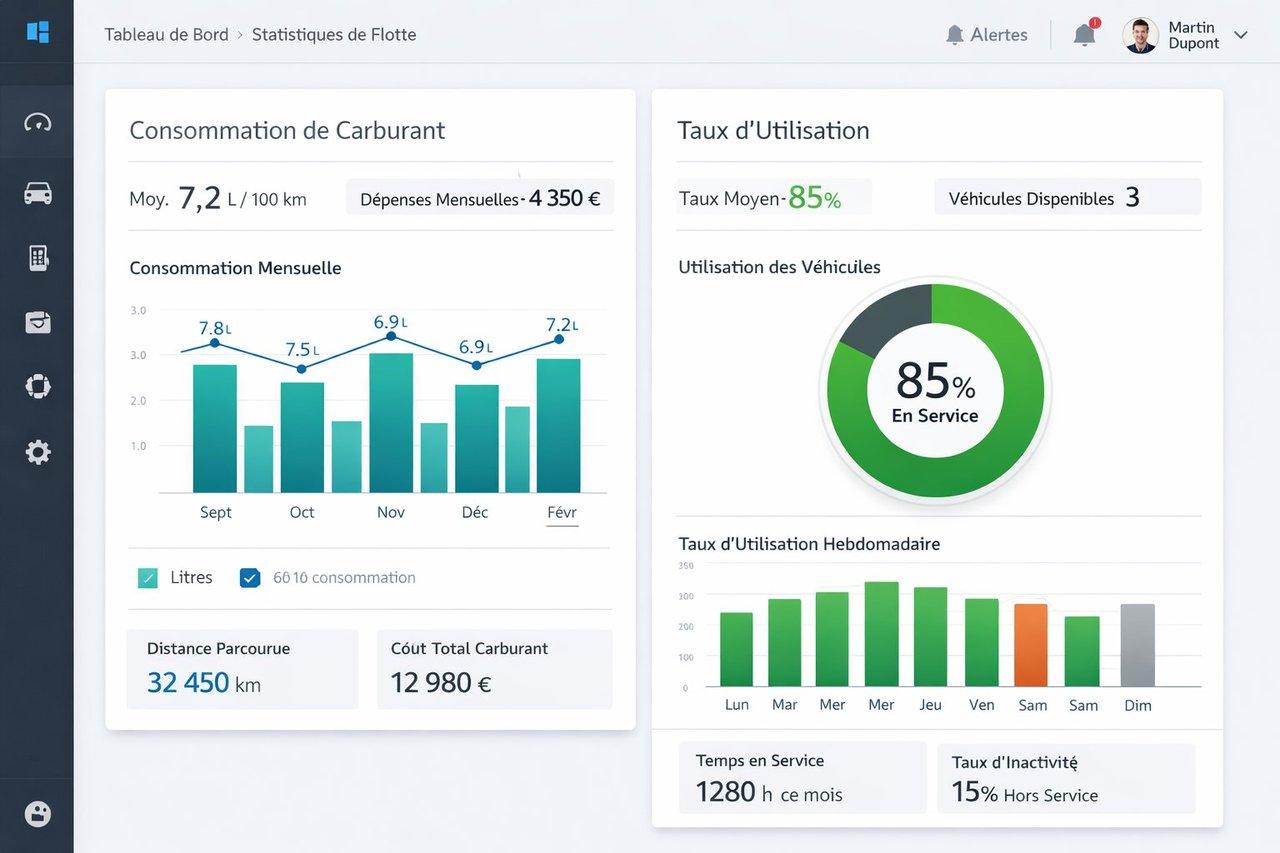The image size is (1280, 853).
Task: Click the notification bell icon
Action: click(x=1084, y=34)
